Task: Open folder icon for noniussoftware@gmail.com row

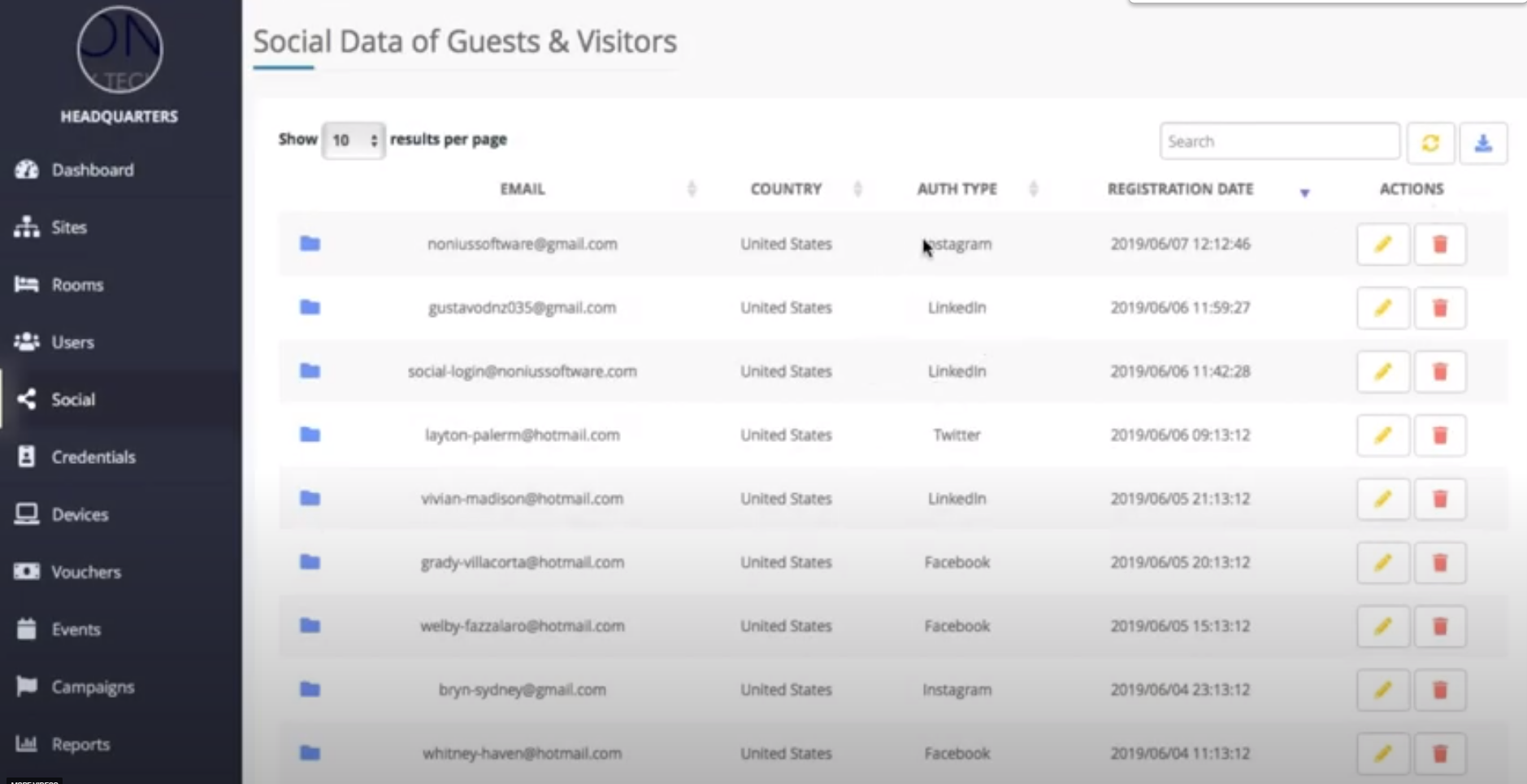Action: pyautogui.click(x=310, y=244)
